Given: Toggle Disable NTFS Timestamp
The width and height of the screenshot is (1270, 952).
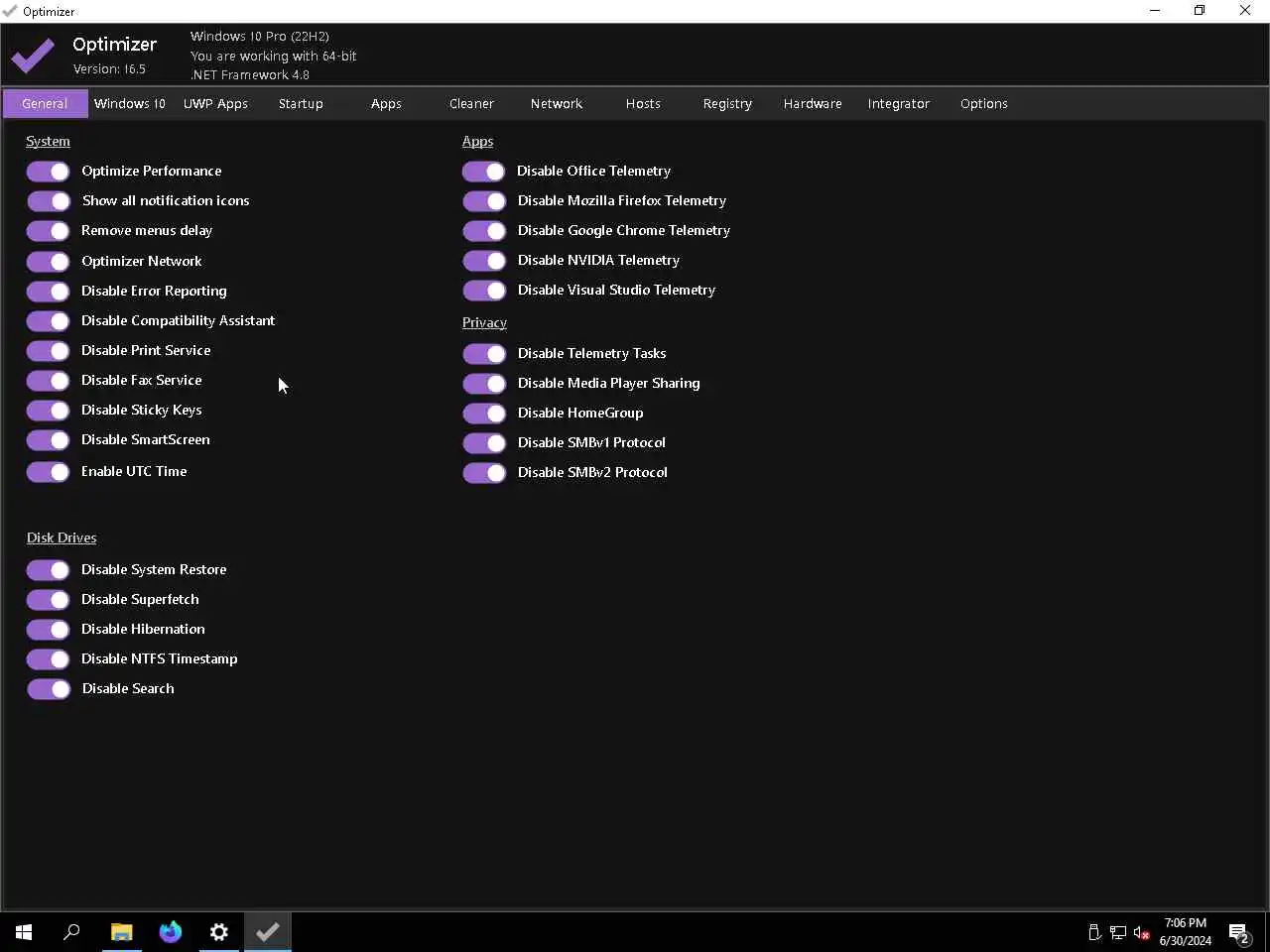Looking at the screenshot, I should pos(48,659).
